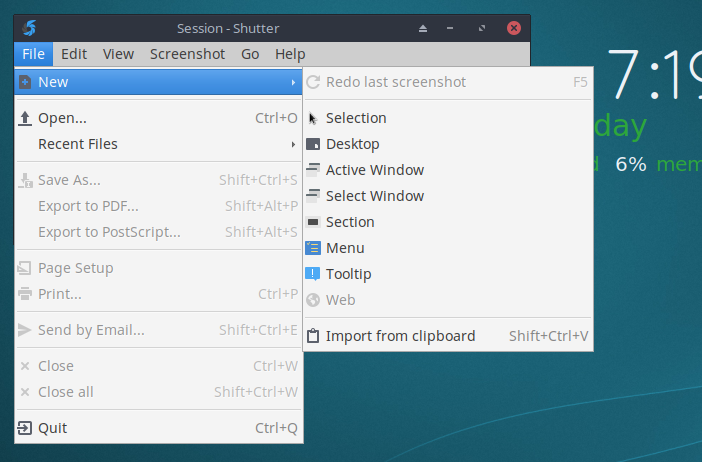Select the Active Window capture option
This screenshot has height=462, width=702.
coord(448,170)
